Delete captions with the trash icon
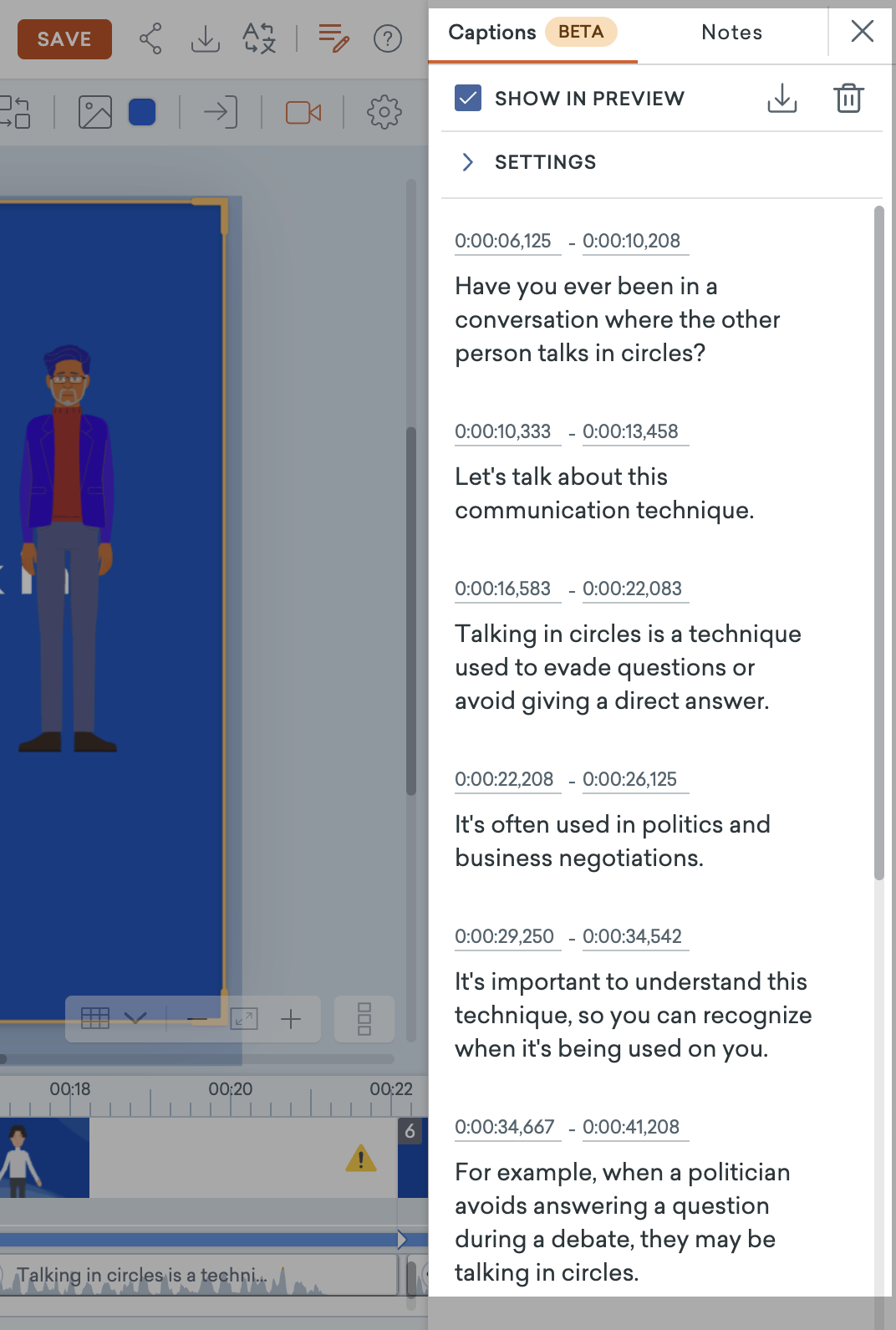 click(x=848, y=99)
